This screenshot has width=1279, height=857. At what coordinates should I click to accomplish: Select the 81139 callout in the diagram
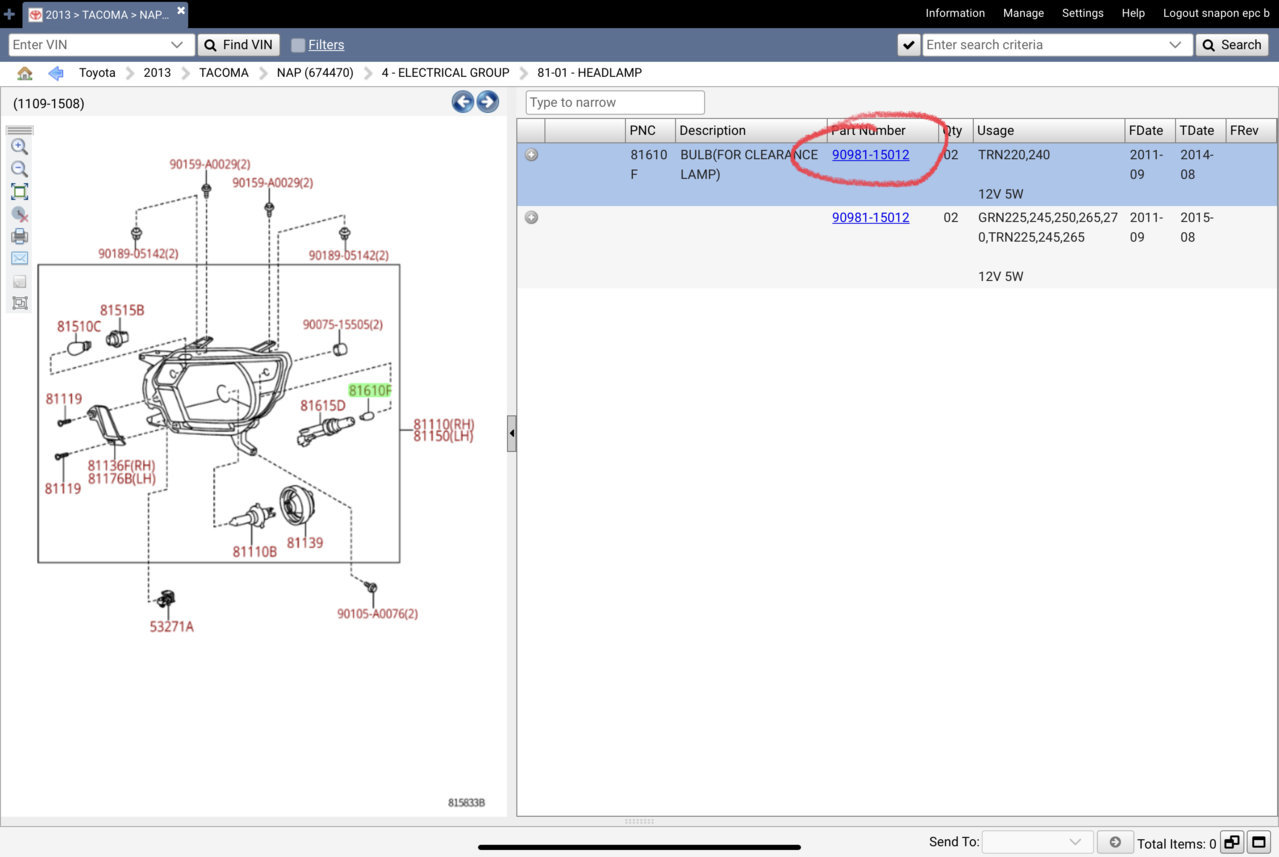305,542
